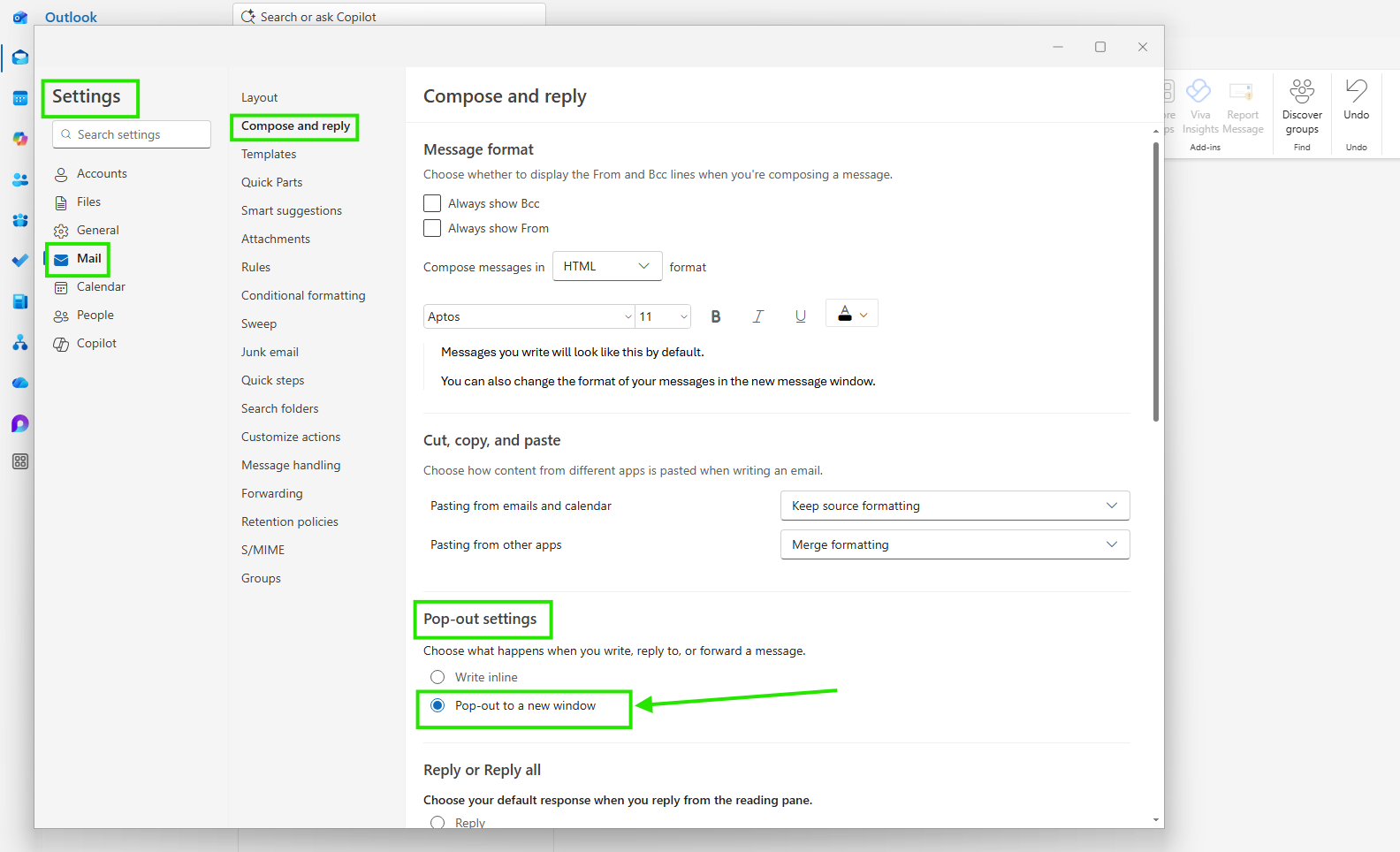Select the Write inline option
This screenshot has height=852, width=1400.
click(437, 677)
